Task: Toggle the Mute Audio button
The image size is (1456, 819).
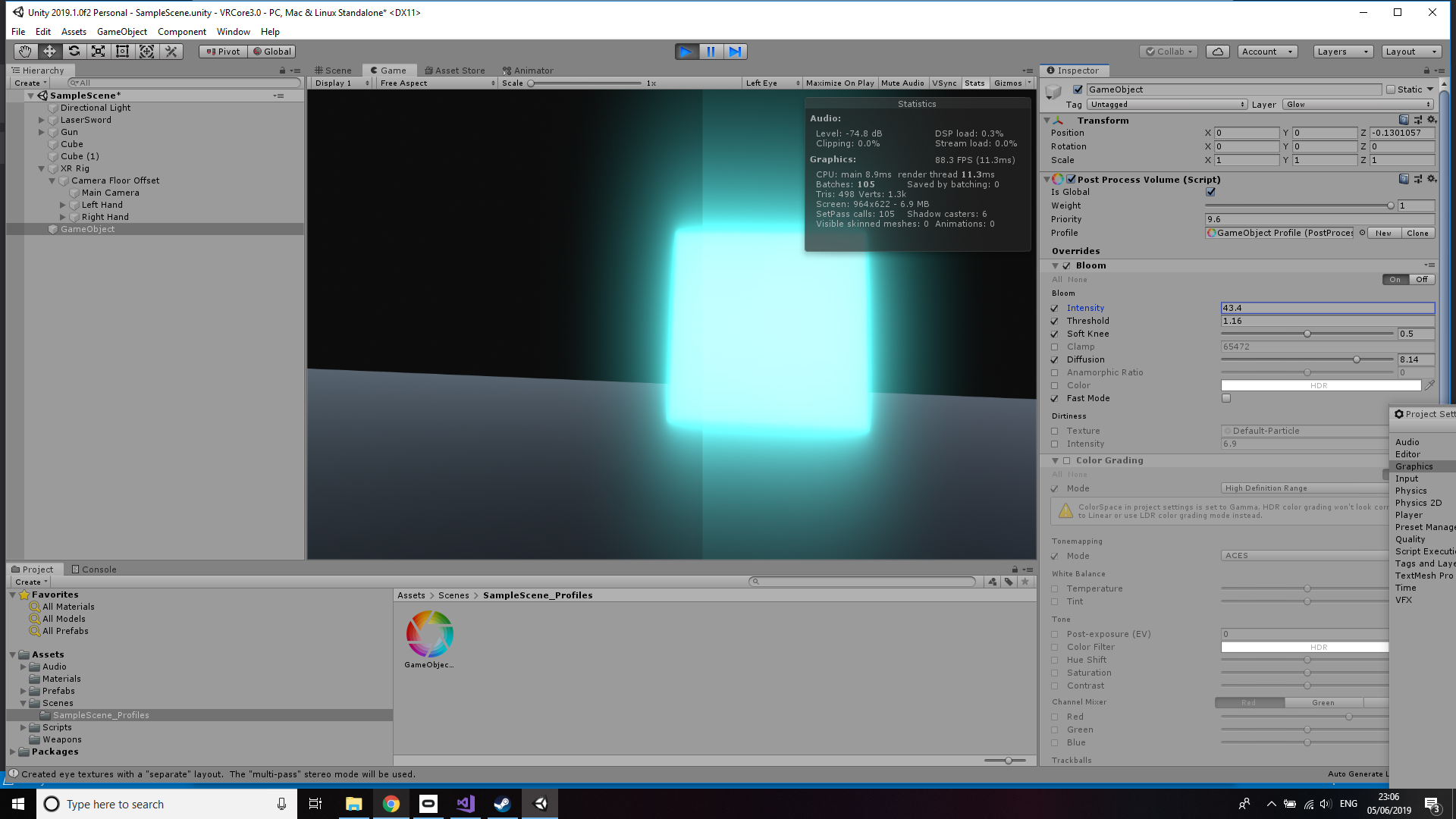Action: 902,83
